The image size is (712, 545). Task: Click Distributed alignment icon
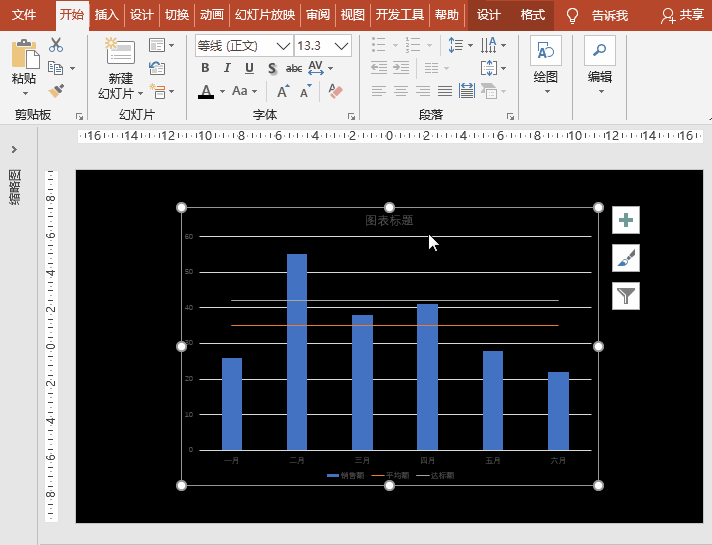467,91
